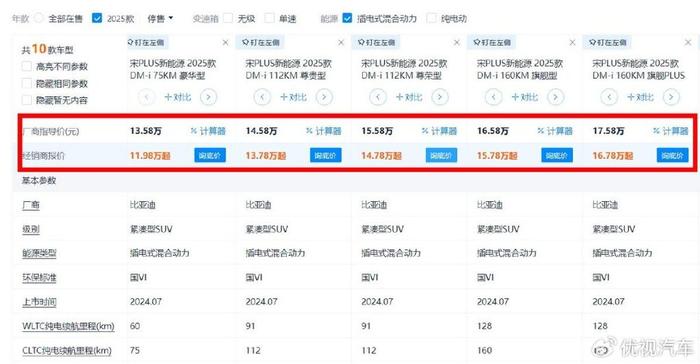This screenshot has width=700, height=364.
Task: Click 询底价 next to 11.98万起
Action: pos(210,155)
